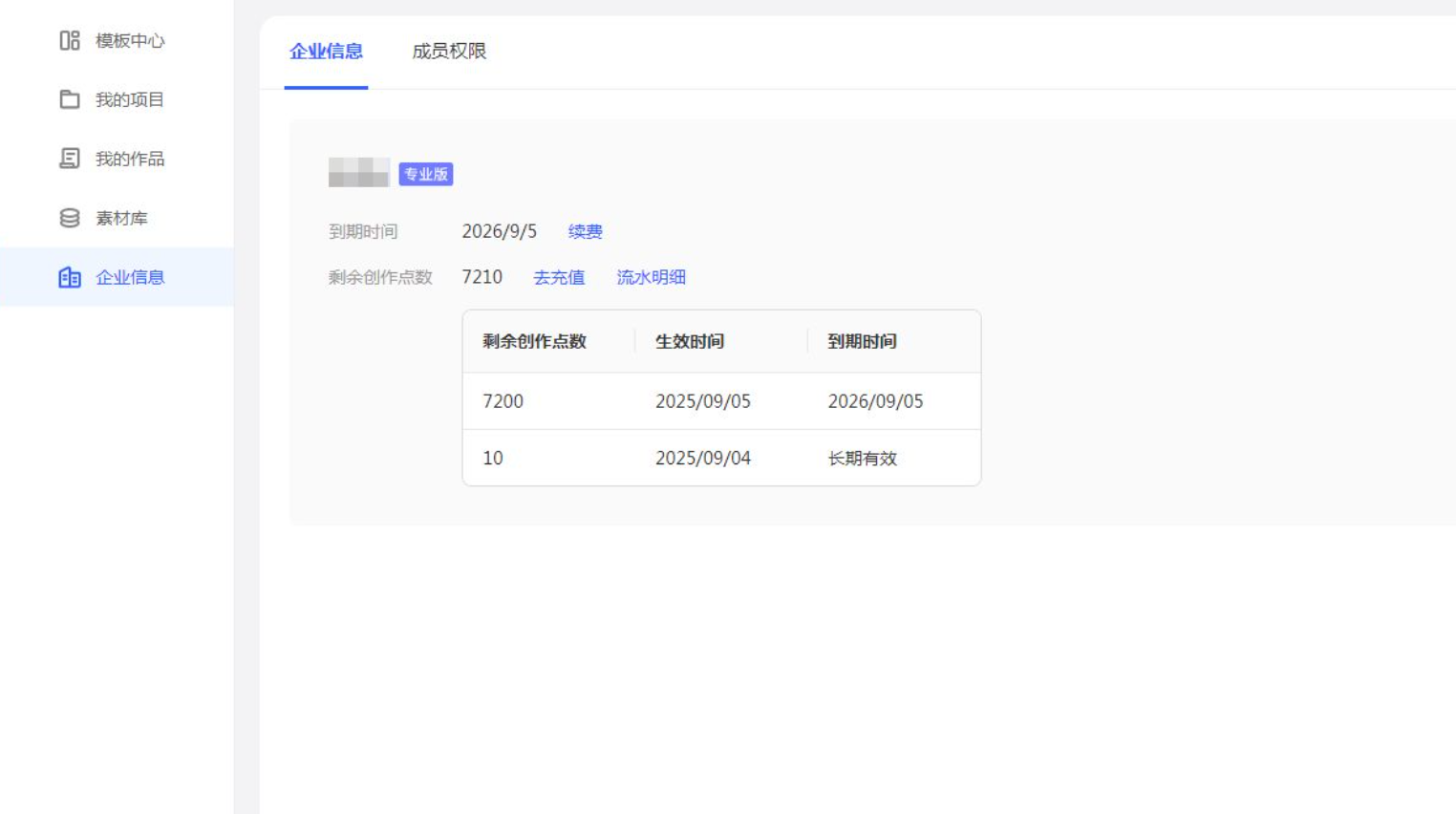Screen dimensions: 1456x814
Task: Click the Template Center (模板中心) sidebar icon
Action: pos(70,40)
